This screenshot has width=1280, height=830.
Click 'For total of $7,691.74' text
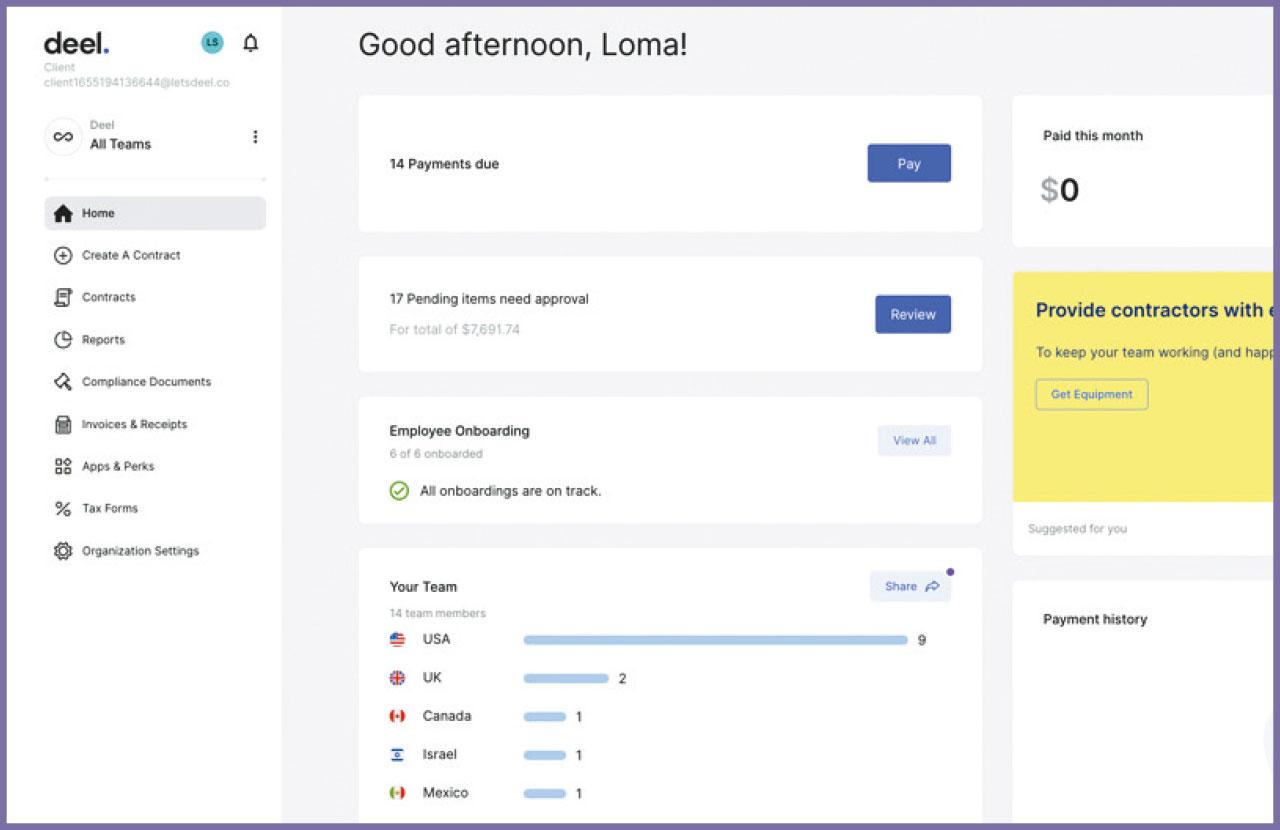(x=455, y=329)
